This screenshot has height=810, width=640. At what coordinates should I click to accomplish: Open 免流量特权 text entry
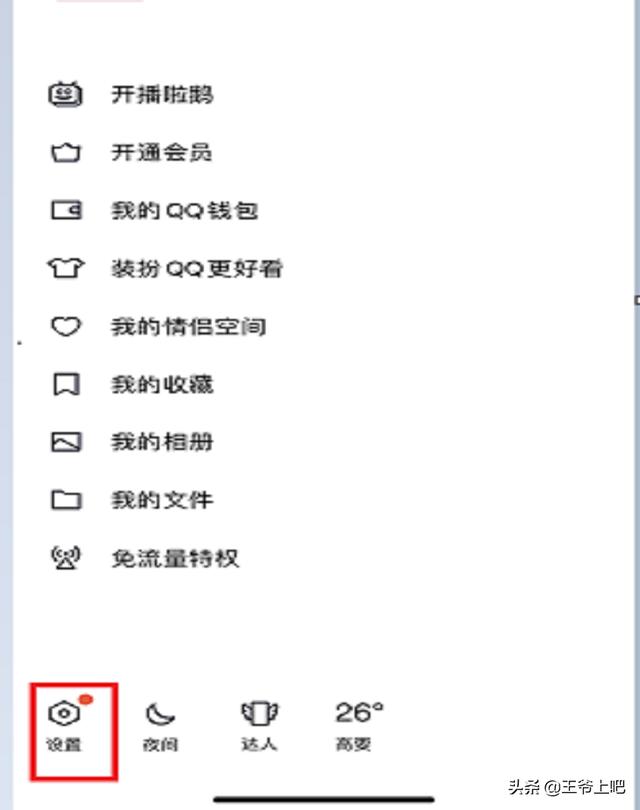click(175, 558)
